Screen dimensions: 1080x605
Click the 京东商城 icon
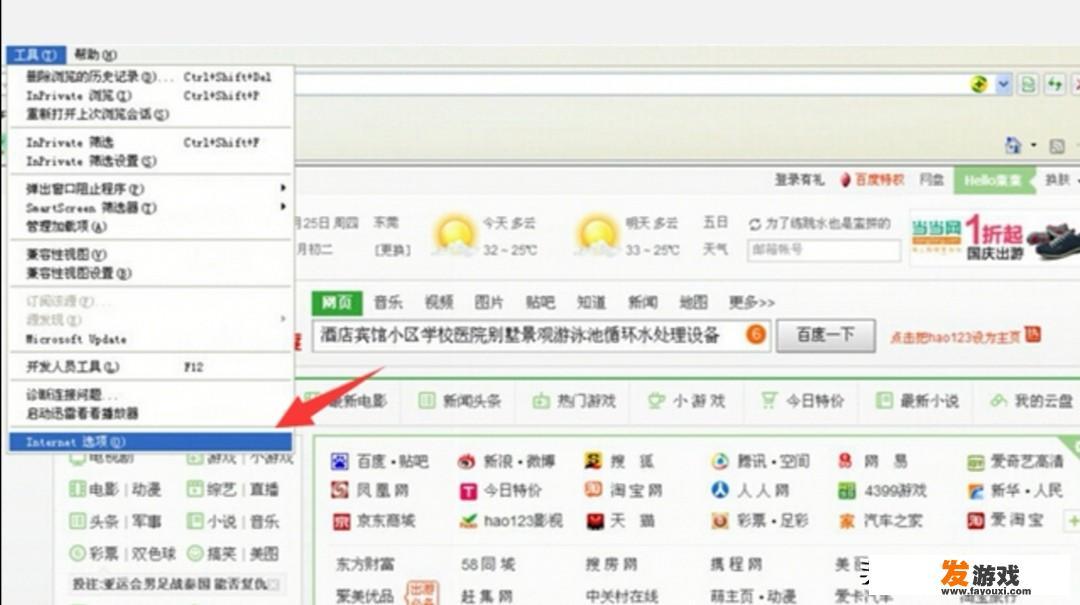click(x=341, y=521)
